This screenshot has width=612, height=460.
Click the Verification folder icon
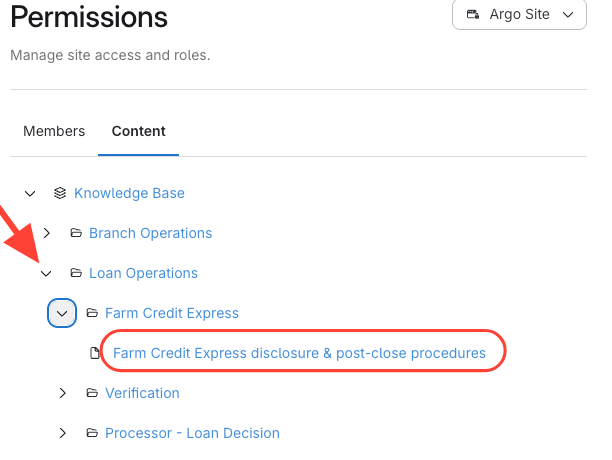click(91, 393)
